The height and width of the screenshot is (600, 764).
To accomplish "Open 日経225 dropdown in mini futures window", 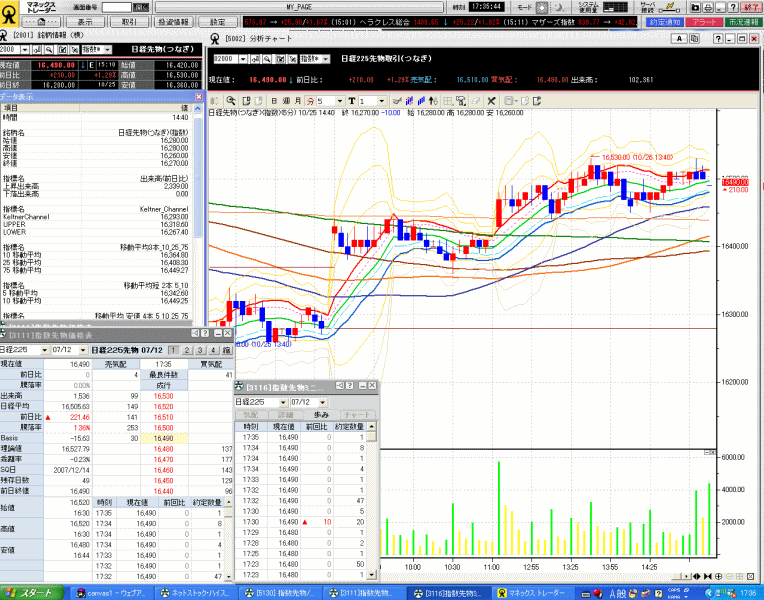I will click(x=283, y=403).
